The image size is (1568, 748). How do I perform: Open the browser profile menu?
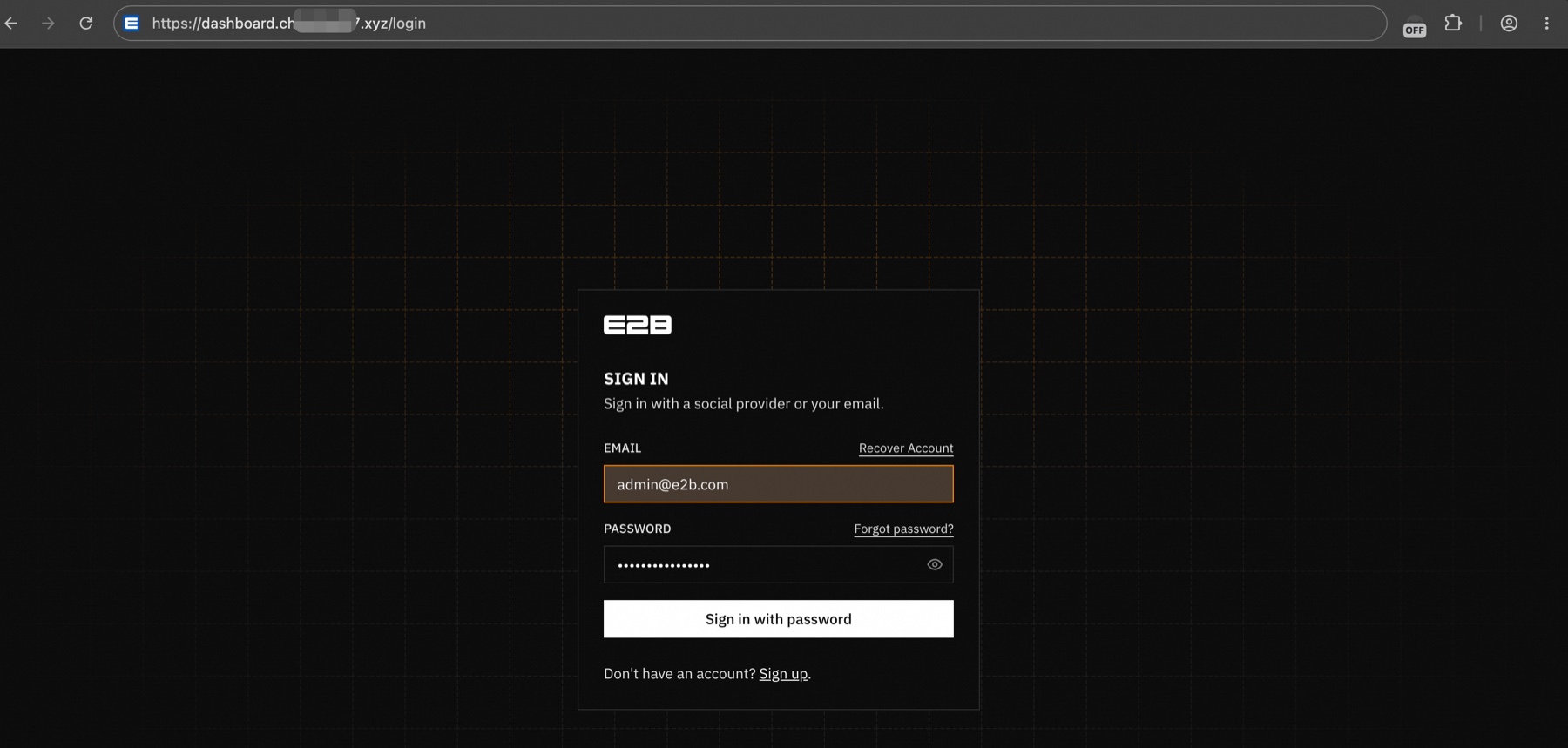(x=1509, y=24)
